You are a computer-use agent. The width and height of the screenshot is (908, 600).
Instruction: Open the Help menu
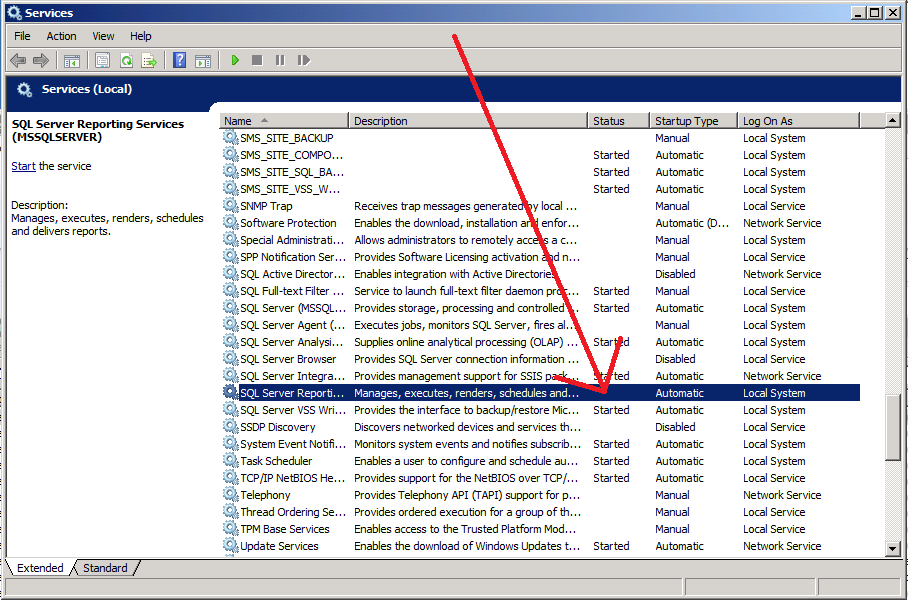141,36
